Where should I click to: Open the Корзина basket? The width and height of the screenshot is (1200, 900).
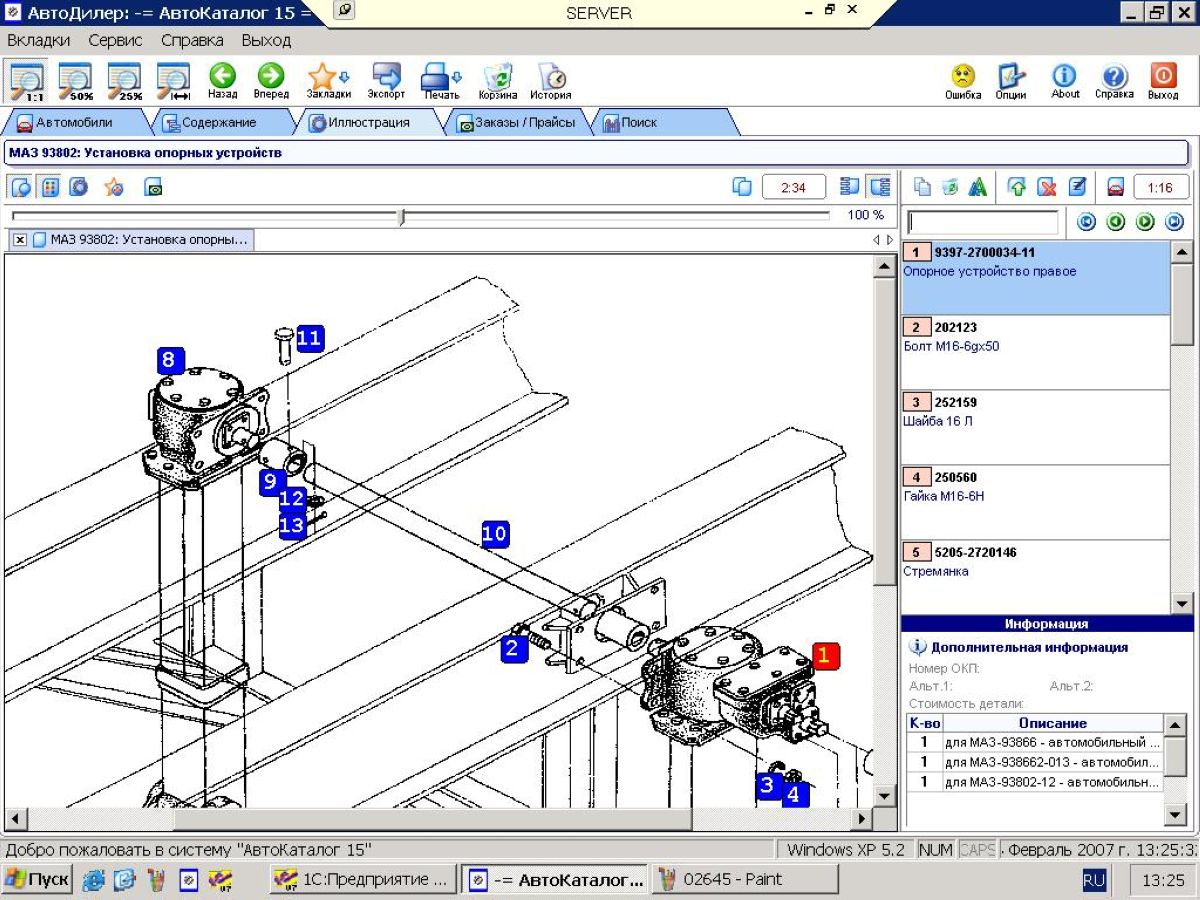(497, 81)
